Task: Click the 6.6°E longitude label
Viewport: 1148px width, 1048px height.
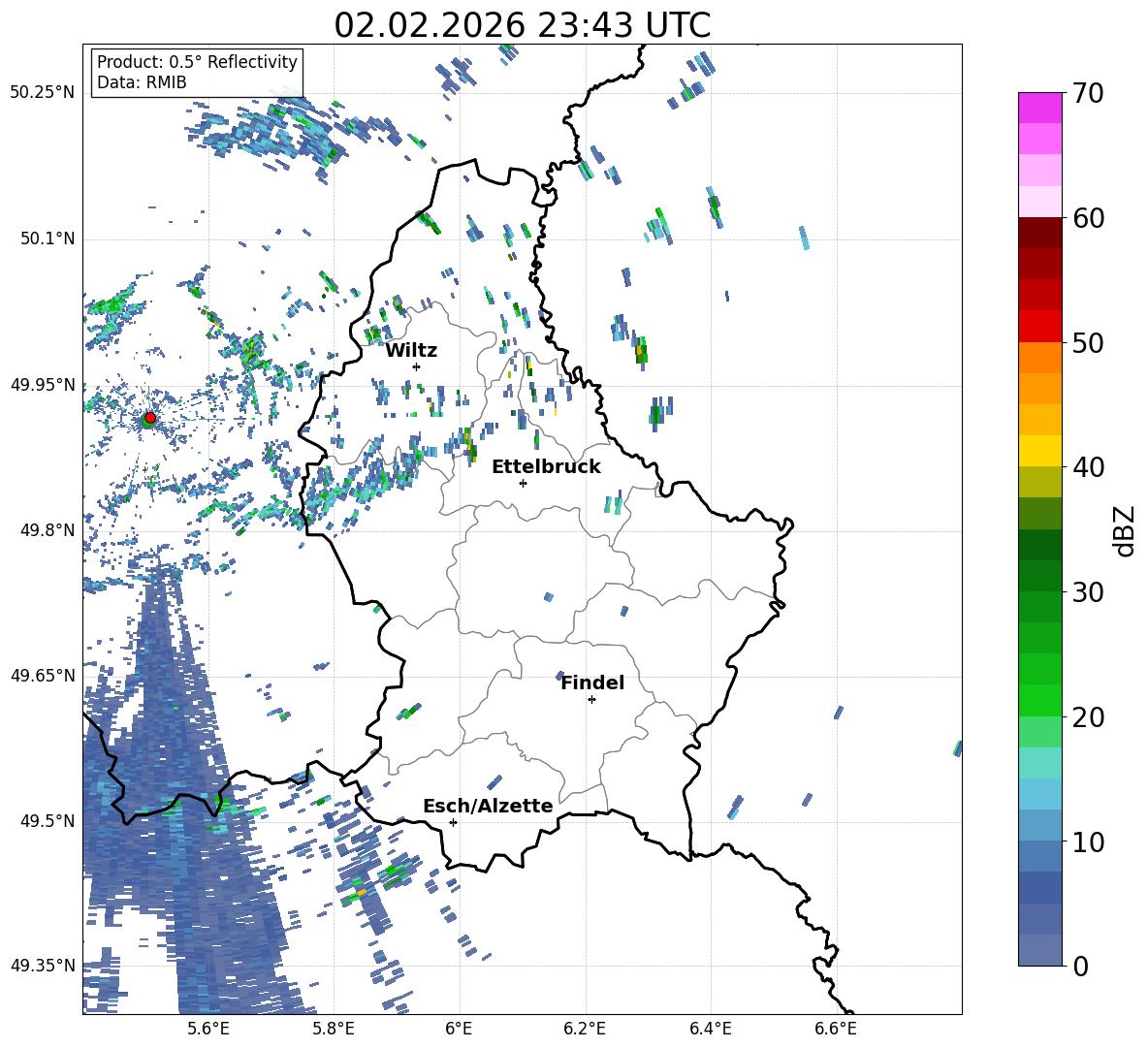Action: (836, 1029)
